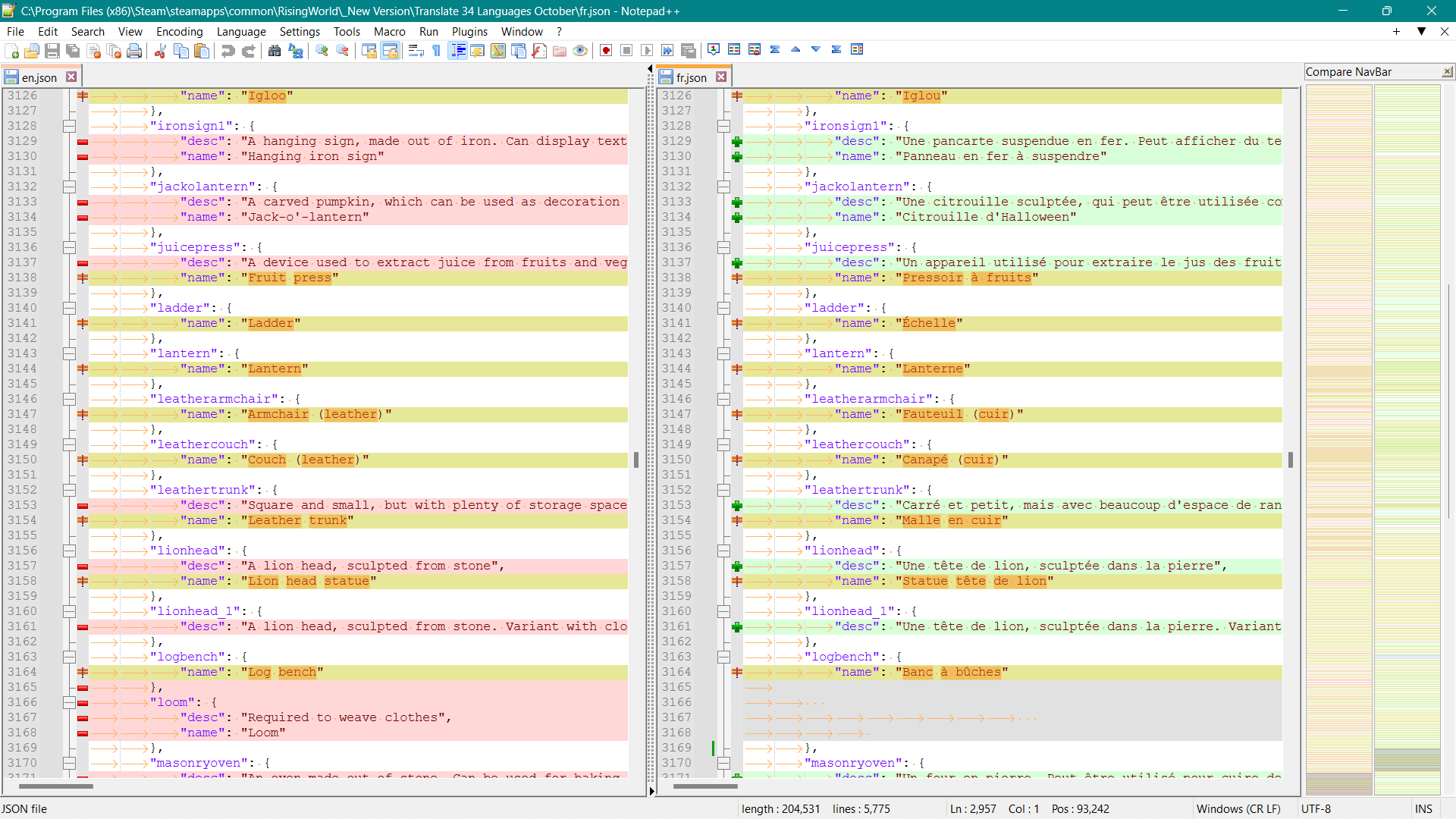Image resolution: width=1456 pixels, height=819 pixels.
Task: Jump to next difference with down arrow
Action: click(816, 50)
